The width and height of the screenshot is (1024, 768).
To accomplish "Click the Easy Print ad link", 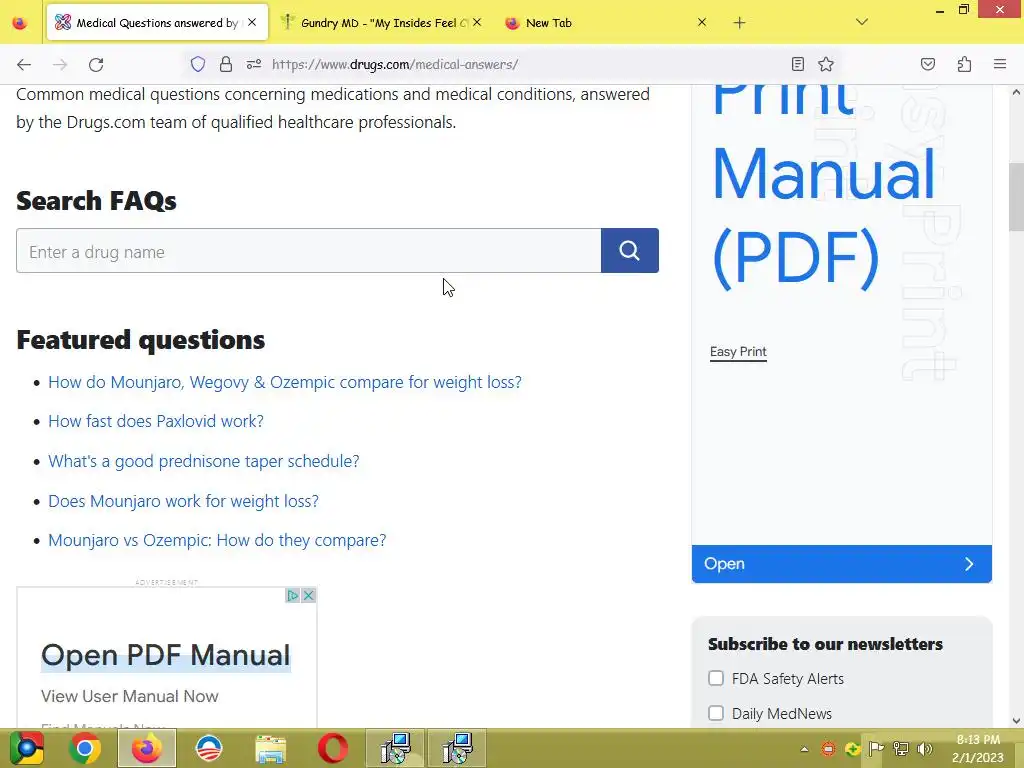I will click(x=738, y=352).
